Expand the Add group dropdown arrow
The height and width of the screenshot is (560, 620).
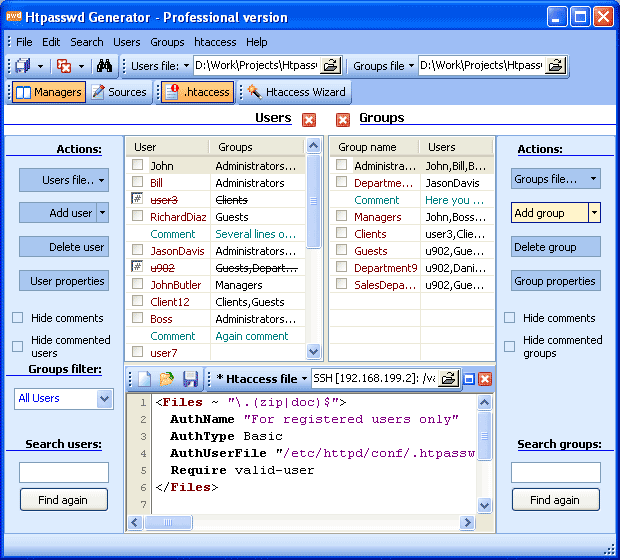(x=594, y=213)
